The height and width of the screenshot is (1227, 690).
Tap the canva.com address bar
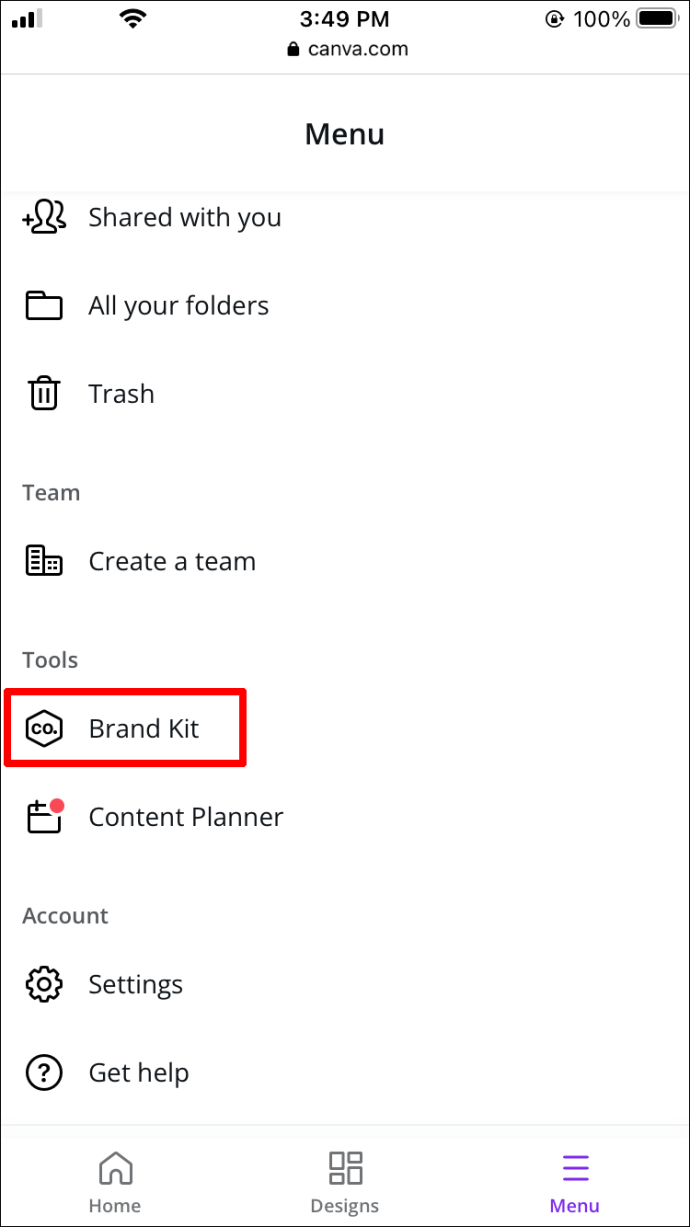[x=346, y=49]
